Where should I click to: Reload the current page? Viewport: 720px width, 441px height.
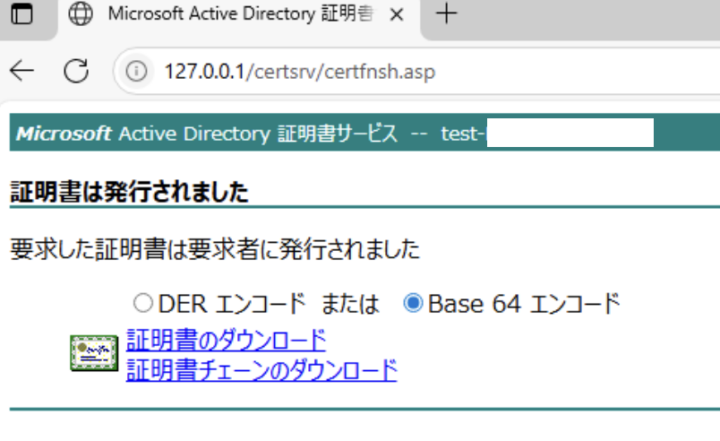76,71
